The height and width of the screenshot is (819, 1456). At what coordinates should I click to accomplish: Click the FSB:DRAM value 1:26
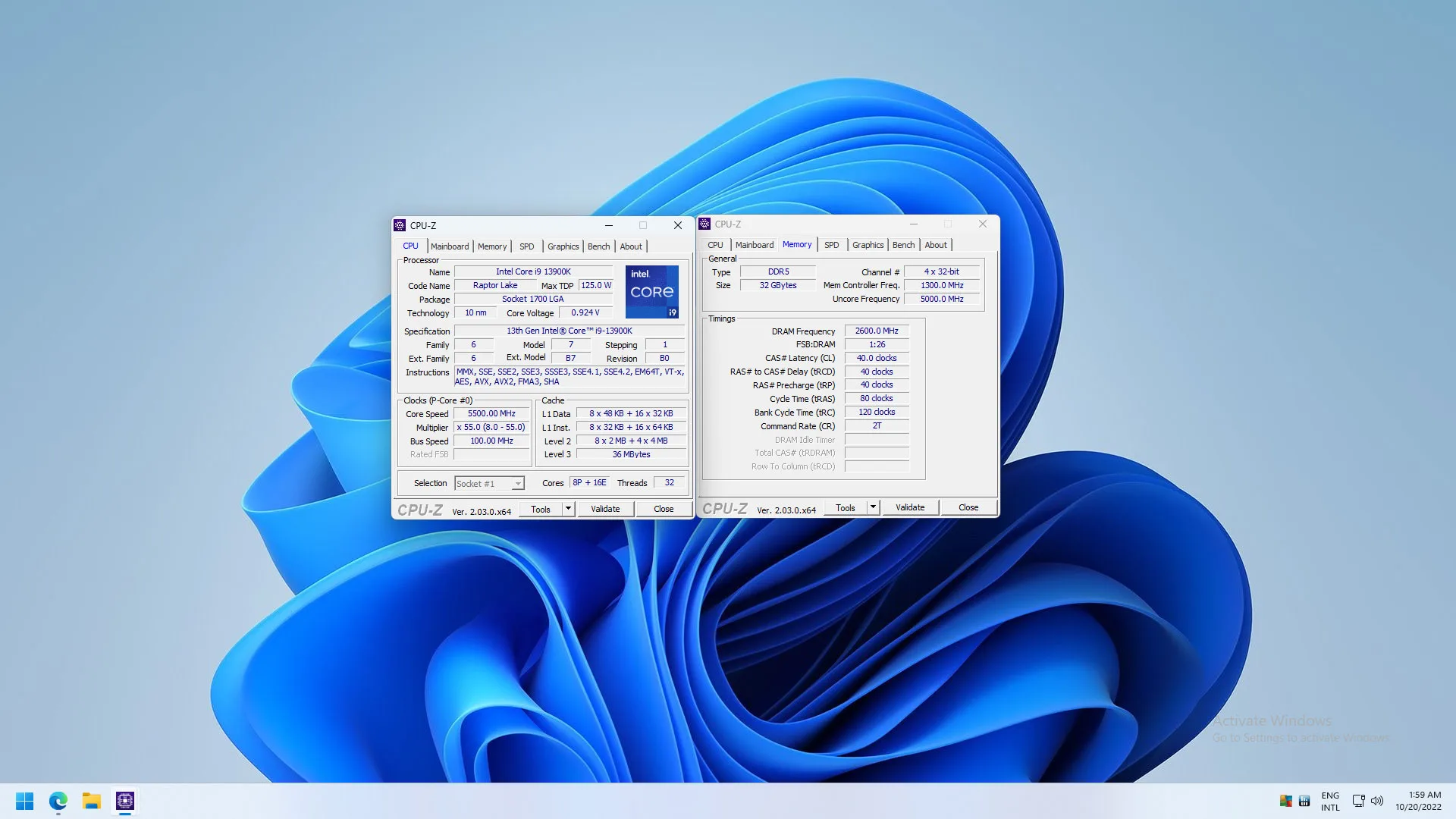coord(877,345)
